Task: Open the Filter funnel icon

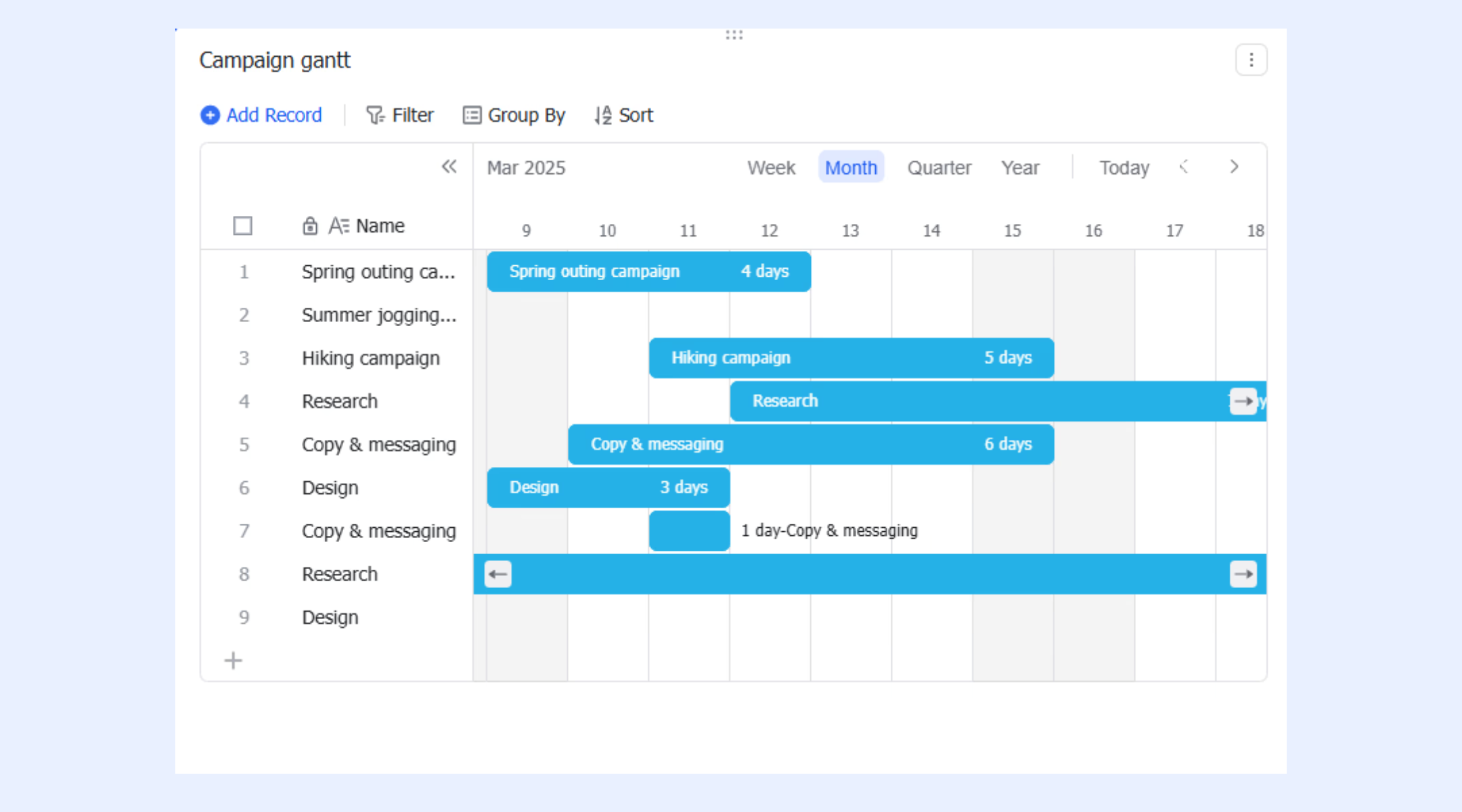Action: [375, 115]
